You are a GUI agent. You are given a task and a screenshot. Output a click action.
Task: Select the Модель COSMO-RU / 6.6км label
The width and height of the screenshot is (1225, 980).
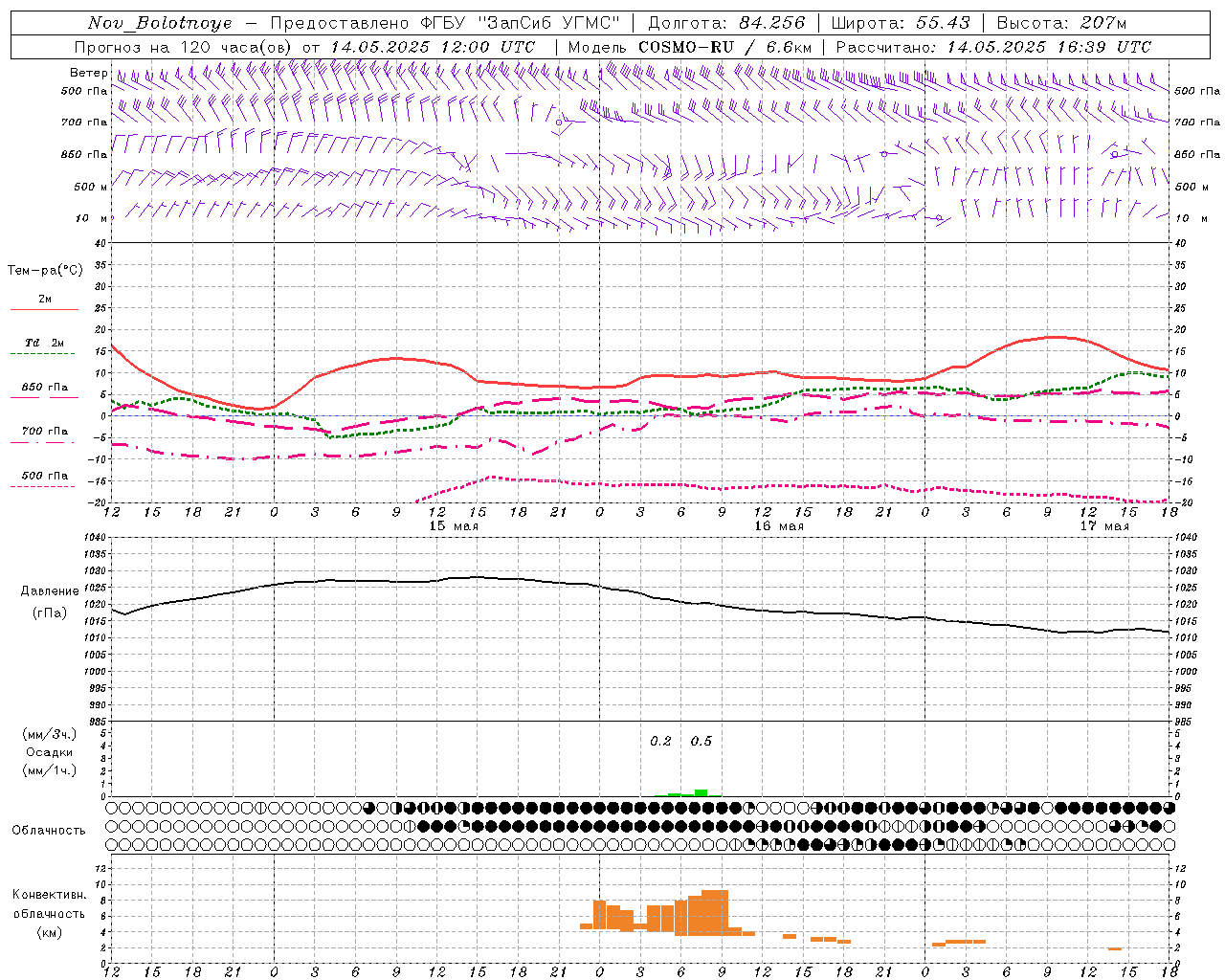click(690, 47)
